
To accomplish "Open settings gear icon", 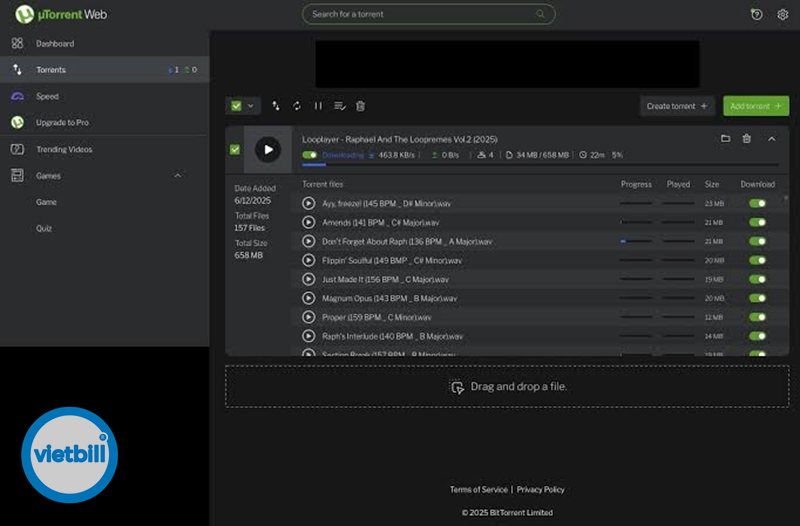I will (783, 14).
